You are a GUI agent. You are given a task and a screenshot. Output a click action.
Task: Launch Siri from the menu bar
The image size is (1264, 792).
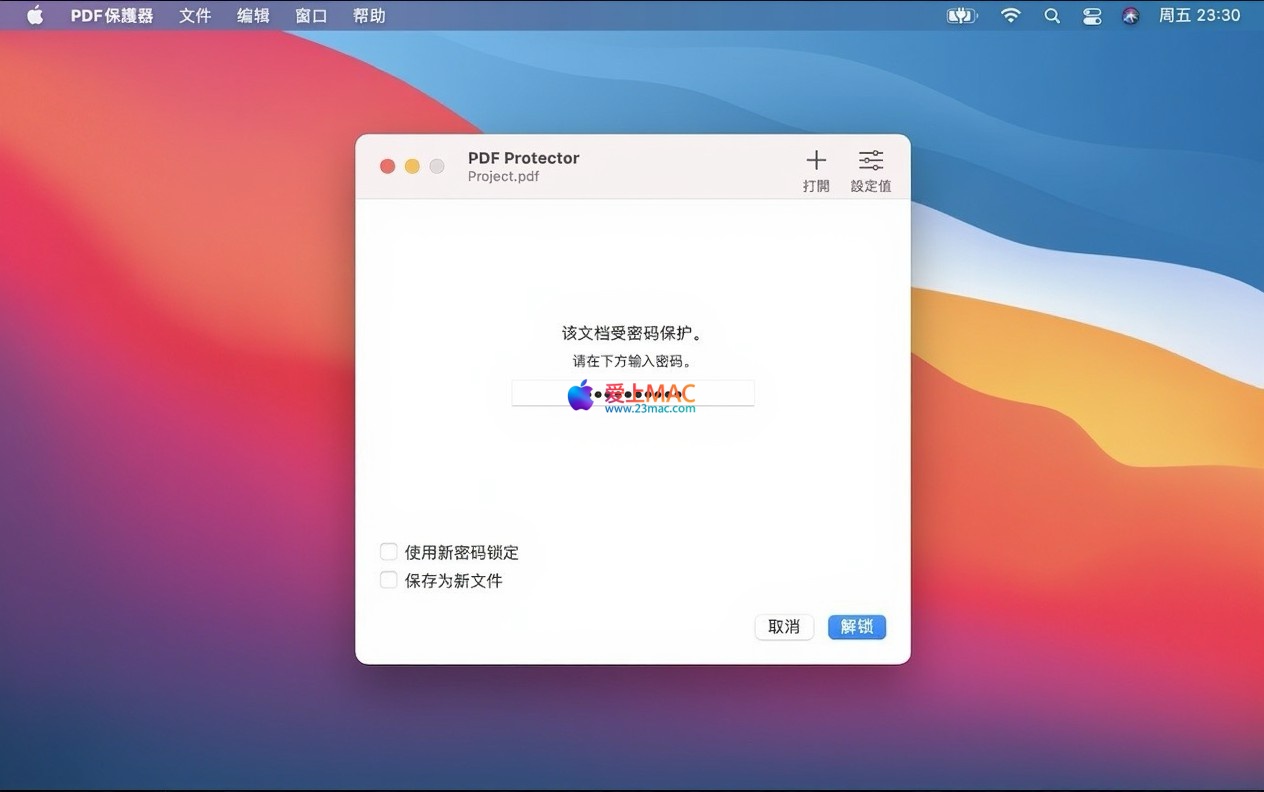coord(1131,16)
